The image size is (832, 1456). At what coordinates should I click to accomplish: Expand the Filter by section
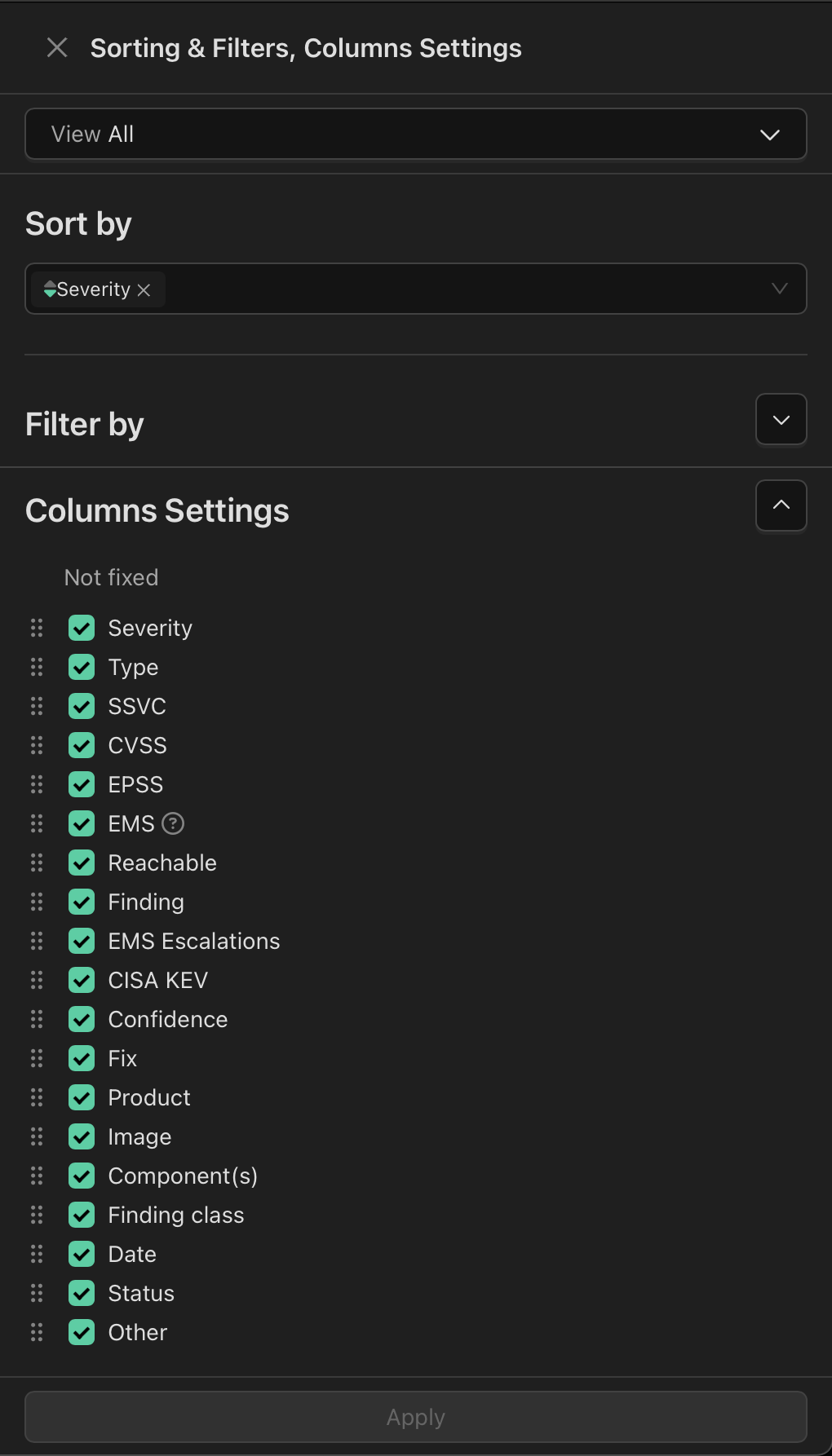pyautogui.click(x=781, y=420)
